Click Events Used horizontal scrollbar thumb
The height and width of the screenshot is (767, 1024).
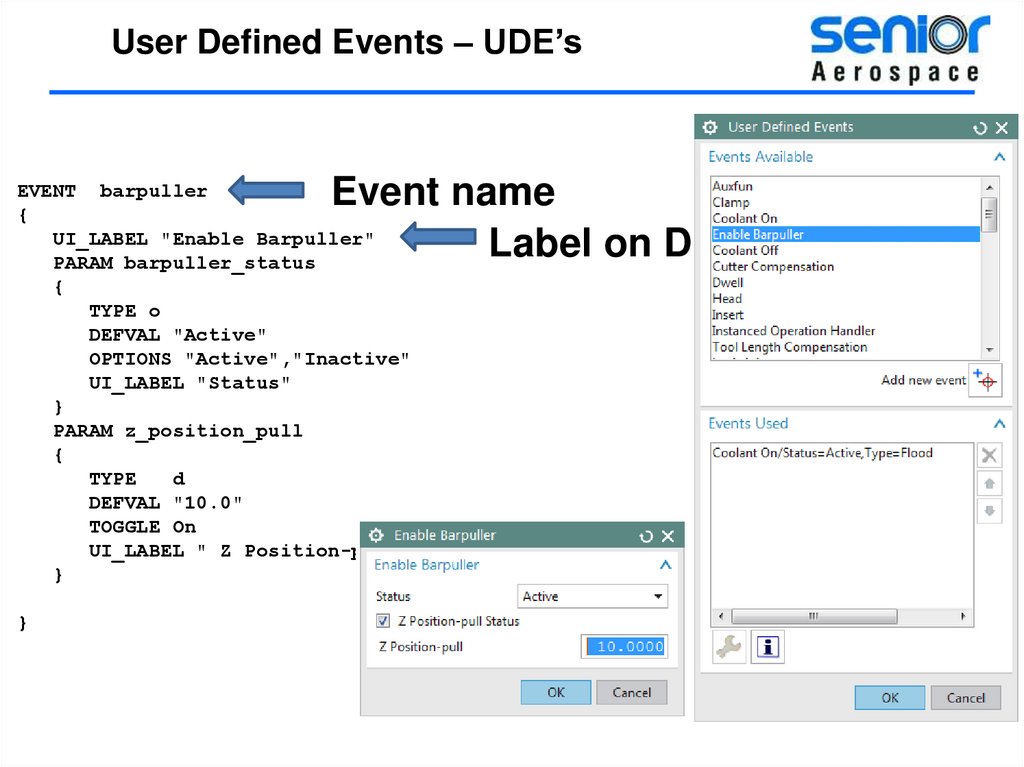click(x=814, y=616)
